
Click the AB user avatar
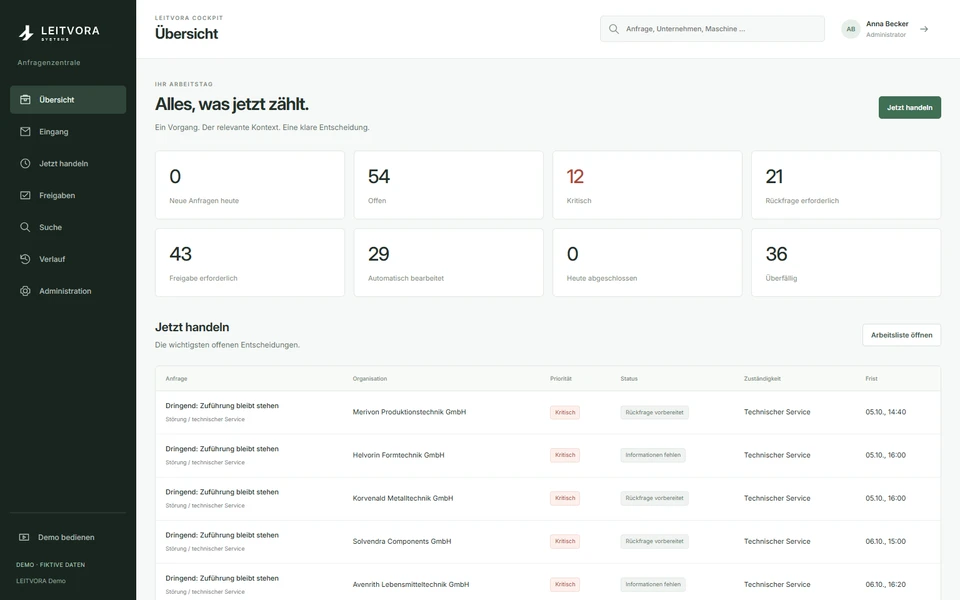tap(850, 29)
